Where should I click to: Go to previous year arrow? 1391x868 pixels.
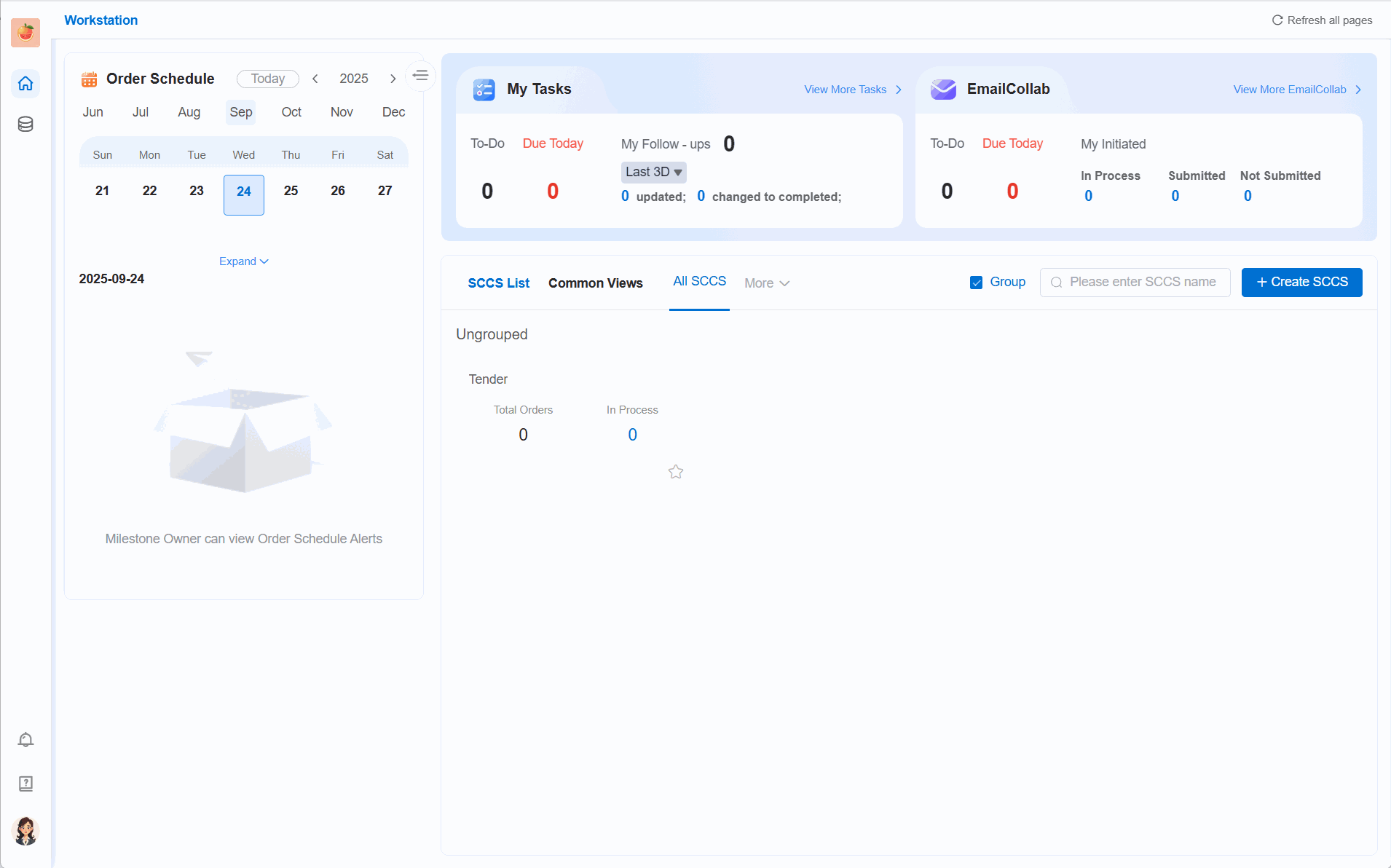315,79
